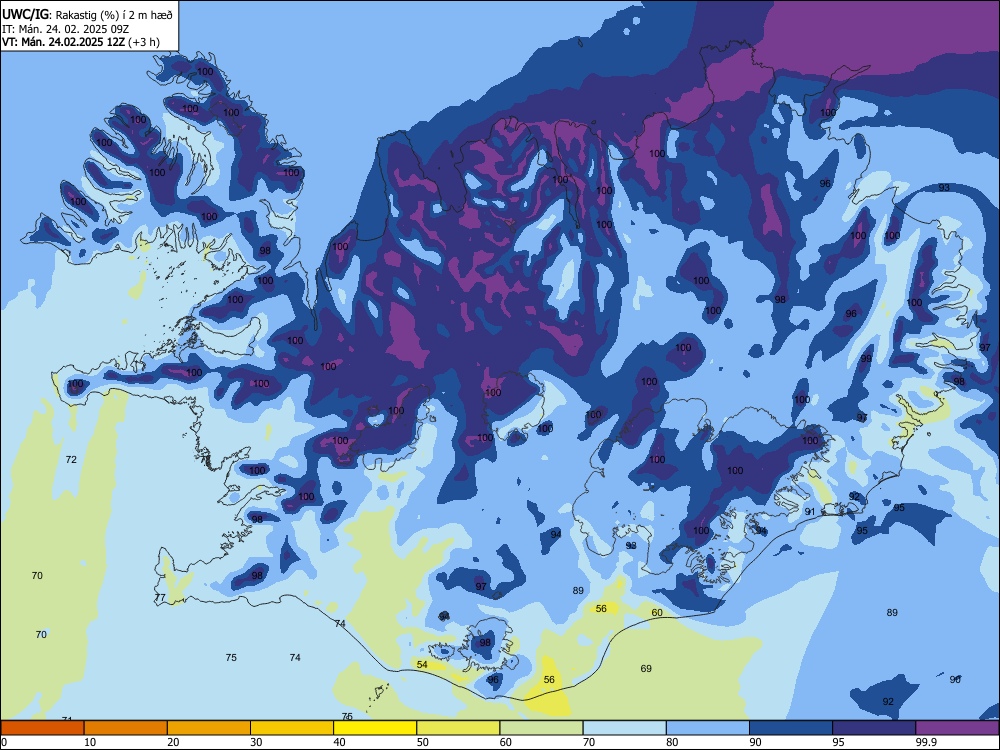Click the legend scale tick label '60'
This screenshot has height=750, width=1000.
click(506, 742)
